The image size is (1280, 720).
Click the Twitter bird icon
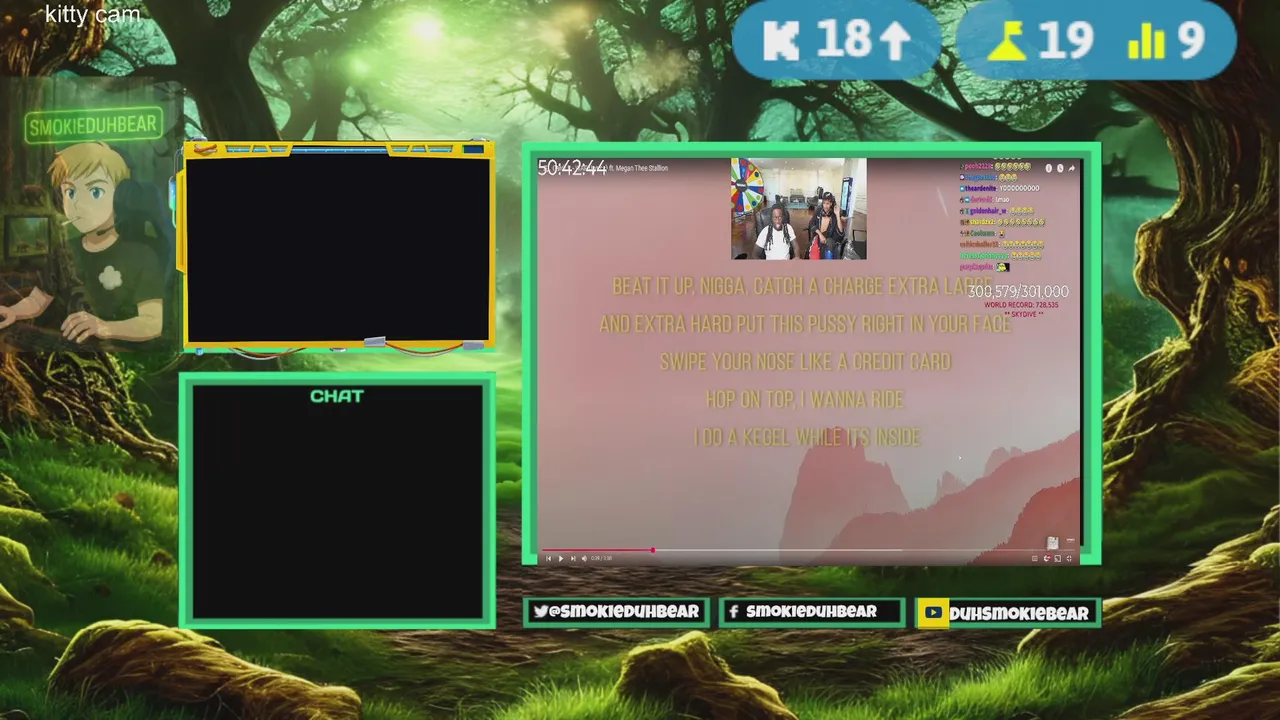pyautogui.click(x=541, y=611)
